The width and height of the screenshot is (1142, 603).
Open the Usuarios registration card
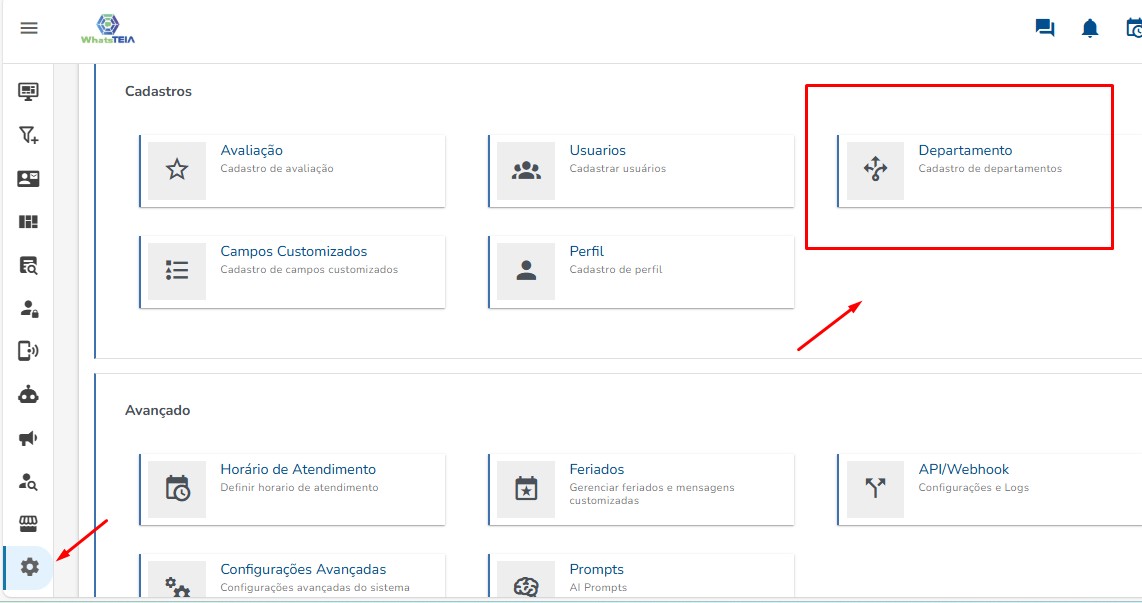(x=640, y=170)
